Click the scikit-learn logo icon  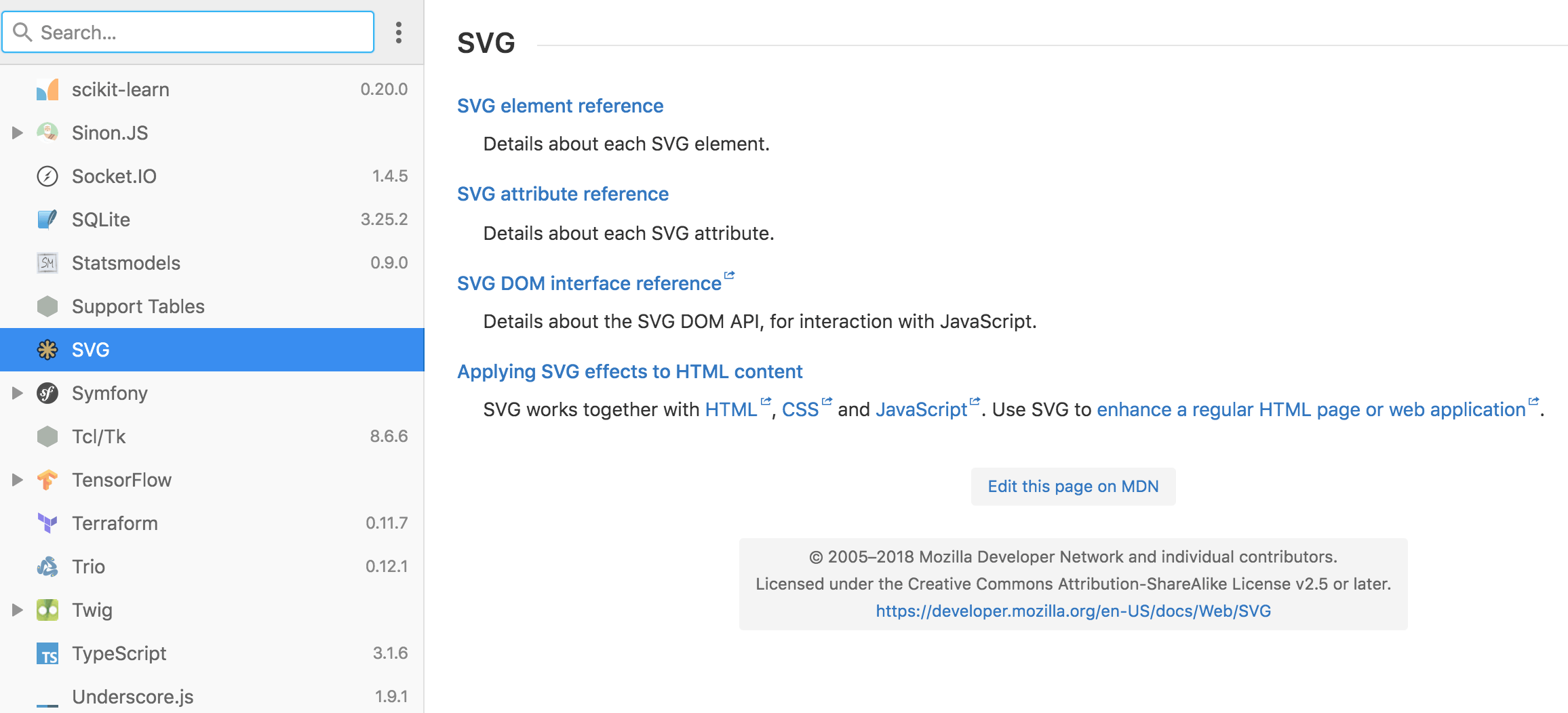[47, 89]
